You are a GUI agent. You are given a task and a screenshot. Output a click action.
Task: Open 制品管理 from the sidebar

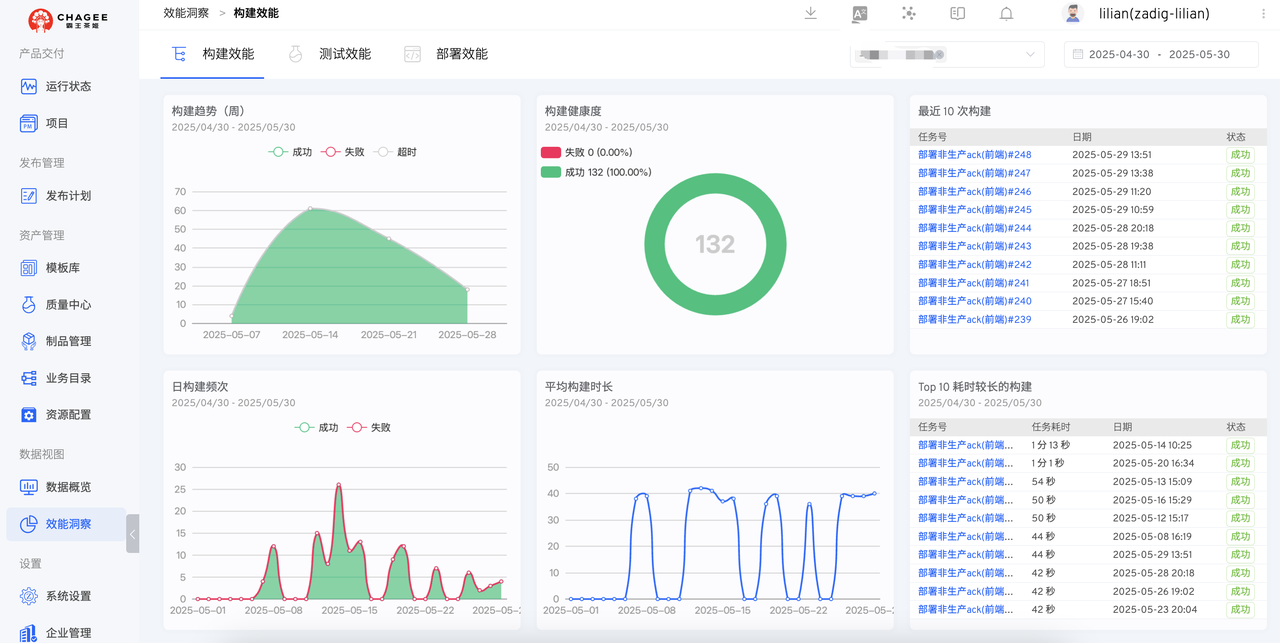[67, 342]
